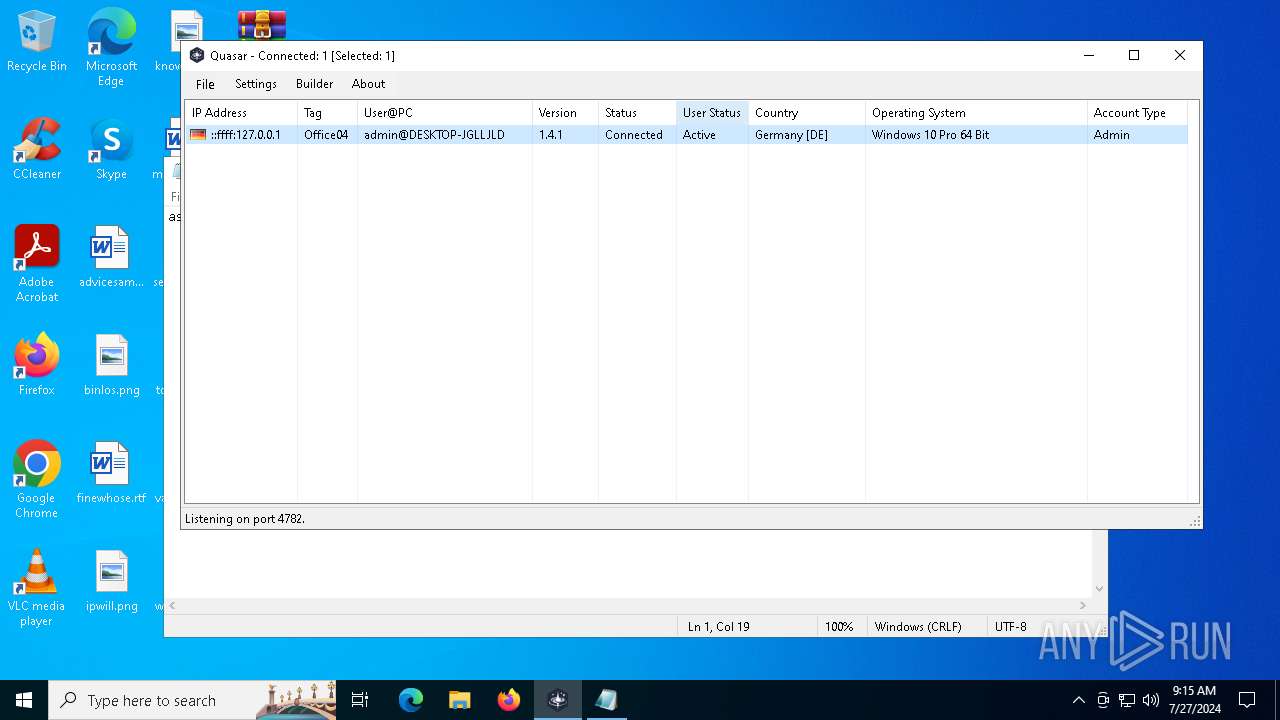Open the Builder menu
Viewport: 1280px width, 720px height.
coord(314,84)
